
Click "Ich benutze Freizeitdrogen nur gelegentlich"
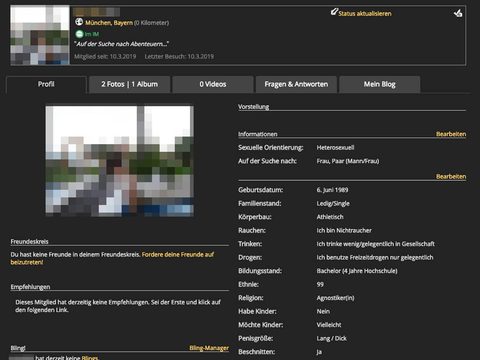pyautogui.click(x=375, y=257)
